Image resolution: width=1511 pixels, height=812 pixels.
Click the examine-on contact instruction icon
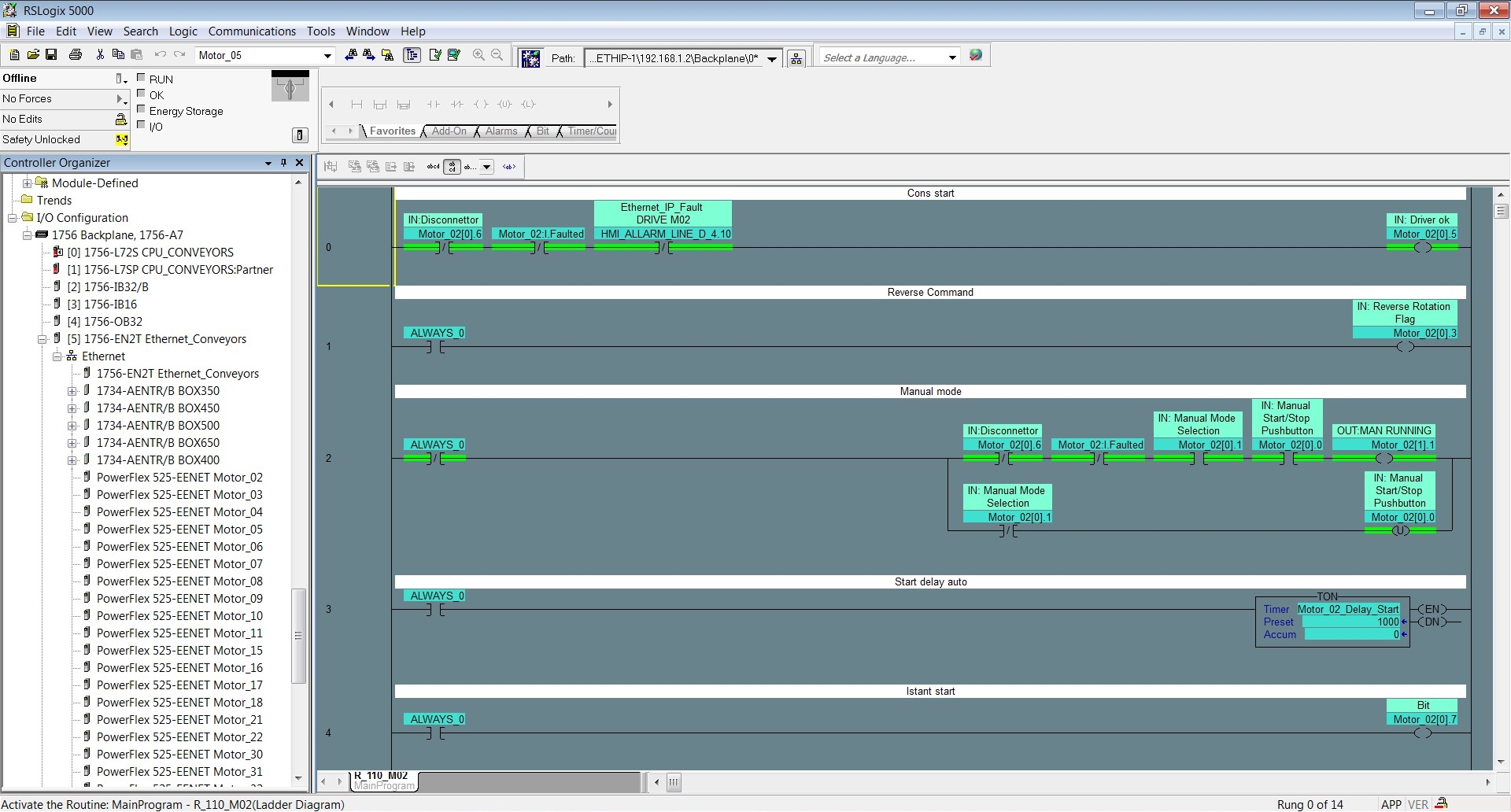pyautogui.click(x=433, y=104)
